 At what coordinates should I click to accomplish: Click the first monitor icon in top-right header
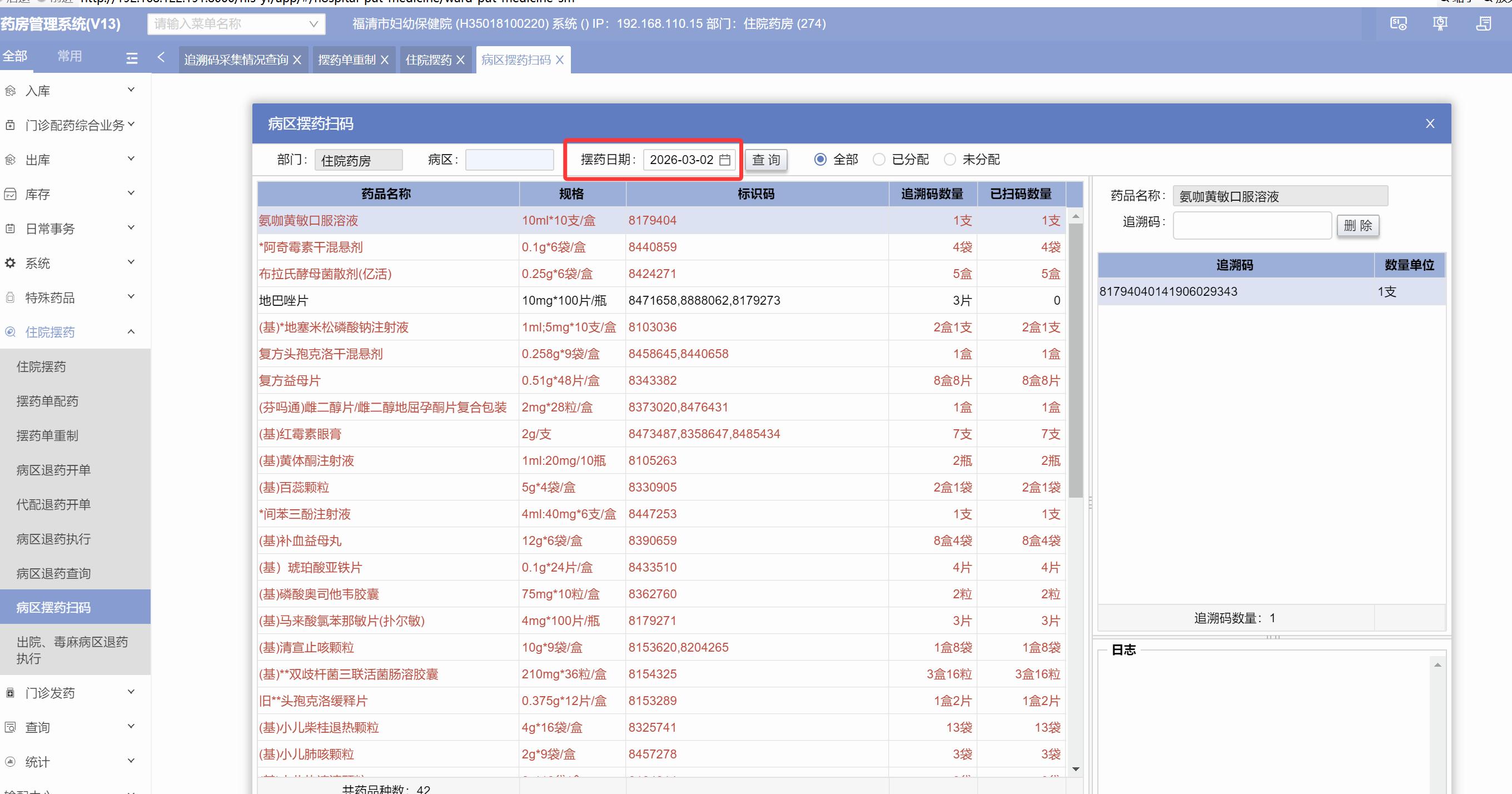pos(1398,23)
